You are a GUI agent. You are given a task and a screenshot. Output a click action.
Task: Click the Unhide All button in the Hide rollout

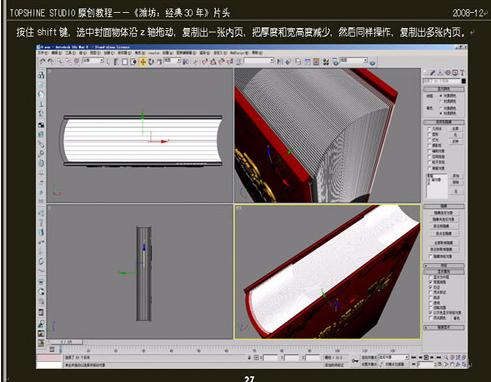[x=444, y=243]
